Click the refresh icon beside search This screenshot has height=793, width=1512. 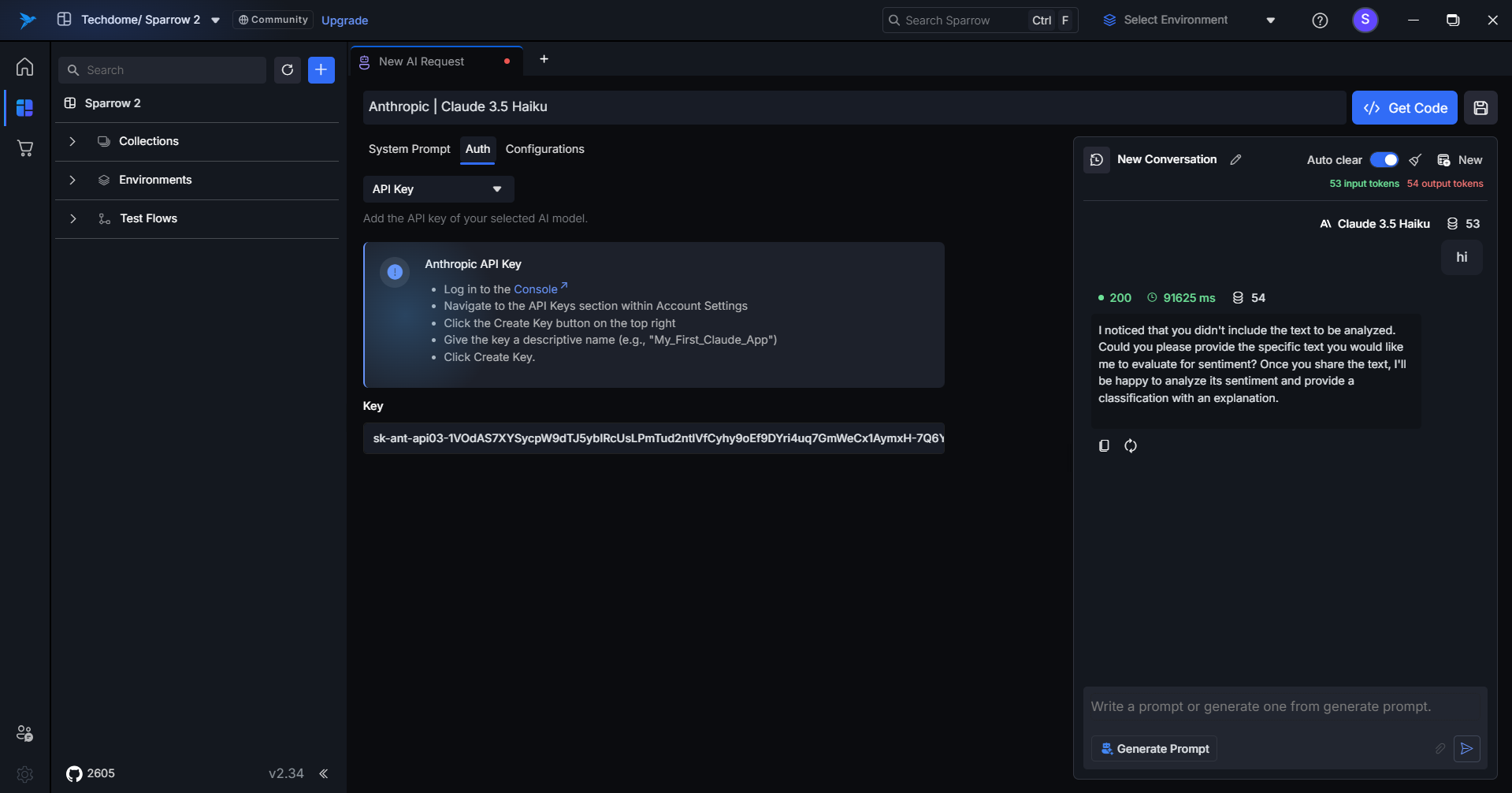[288, 70]
